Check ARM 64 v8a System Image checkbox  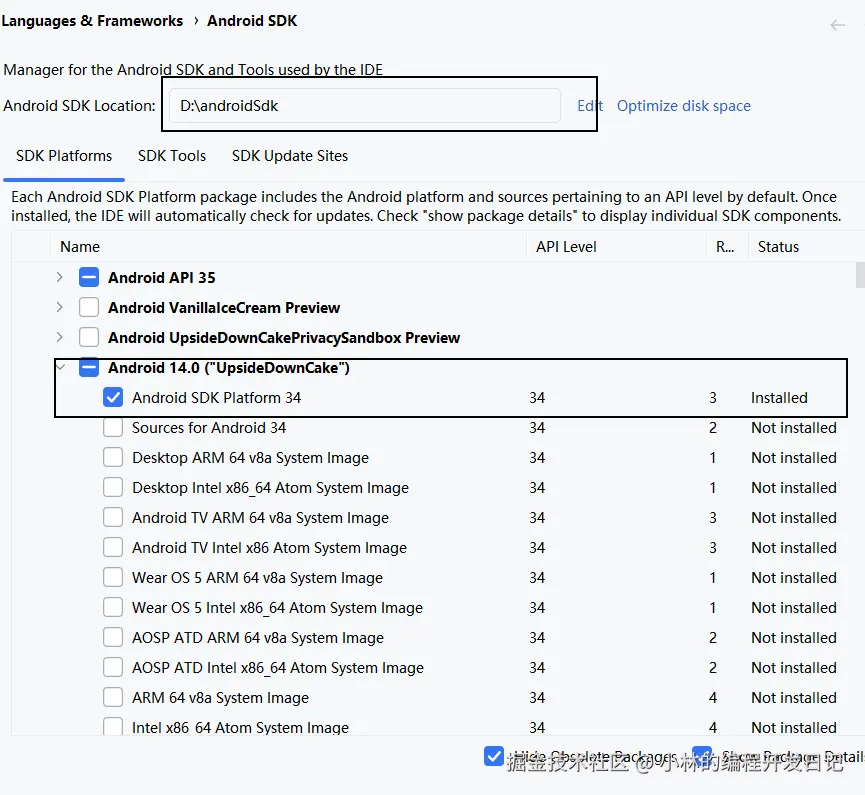coord(113,697)
